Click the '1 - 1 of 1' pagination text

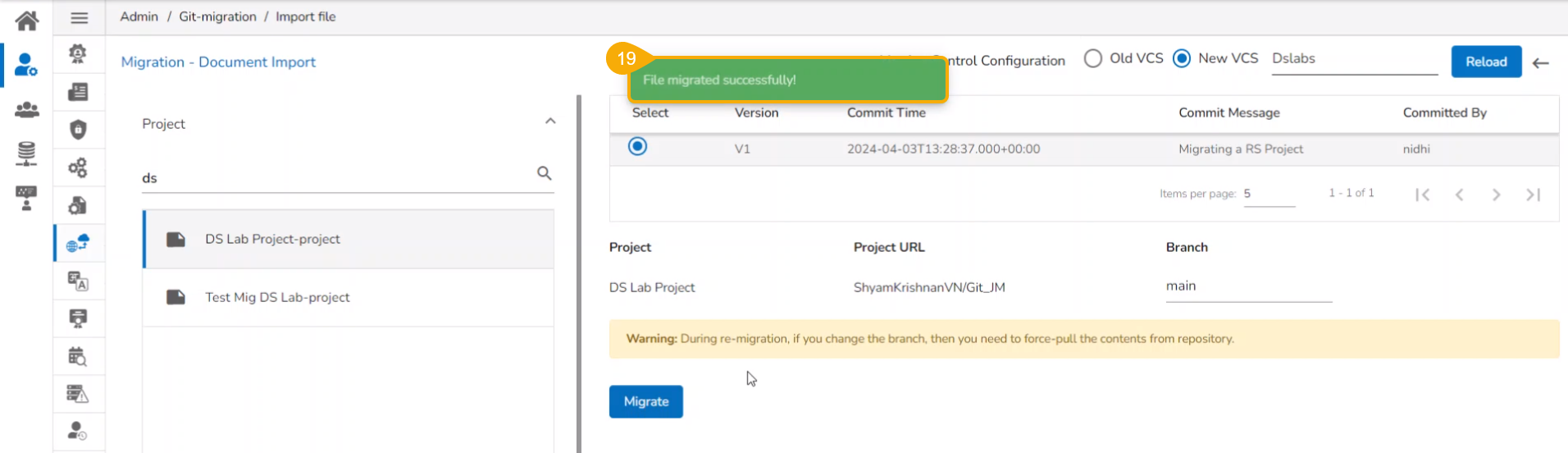click(x=1351, y=193)
